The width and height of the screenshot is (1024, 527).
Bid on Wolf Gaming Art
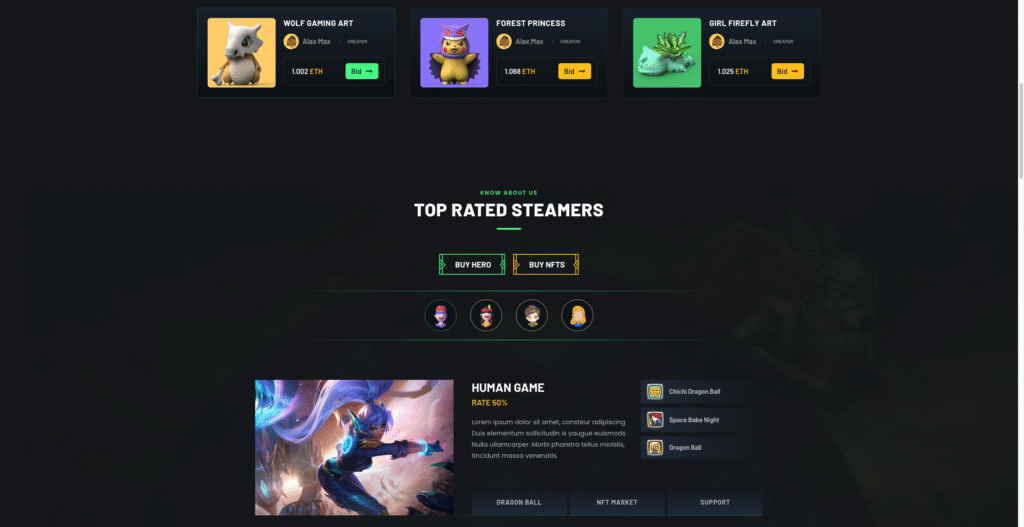coord(362,71)
